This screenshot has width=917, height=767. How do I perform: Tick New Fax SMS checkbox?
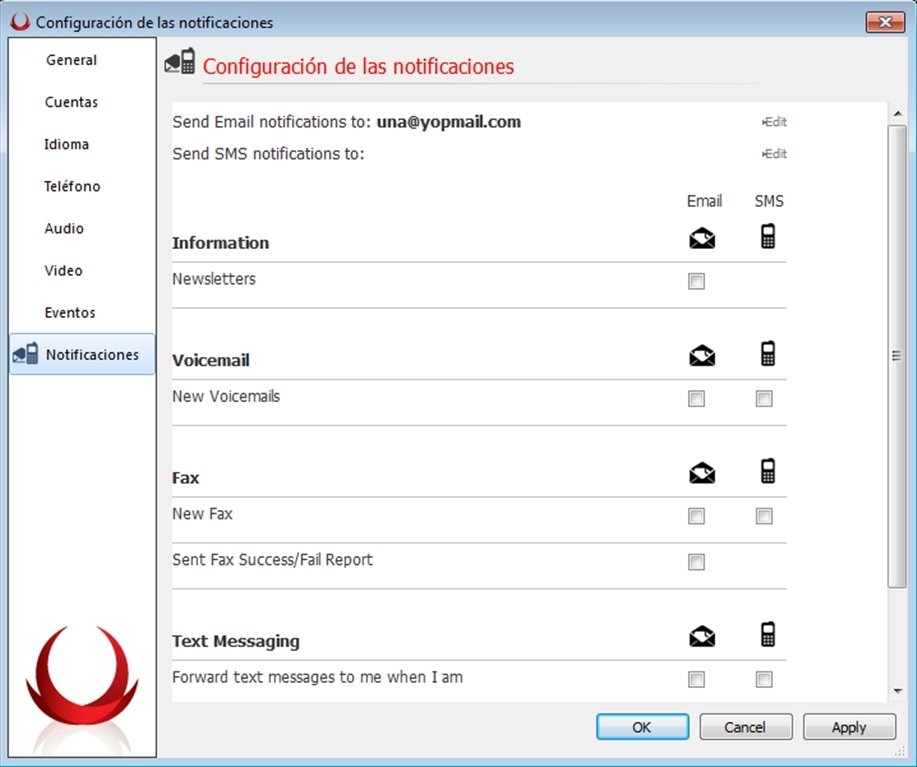[764, 516]
